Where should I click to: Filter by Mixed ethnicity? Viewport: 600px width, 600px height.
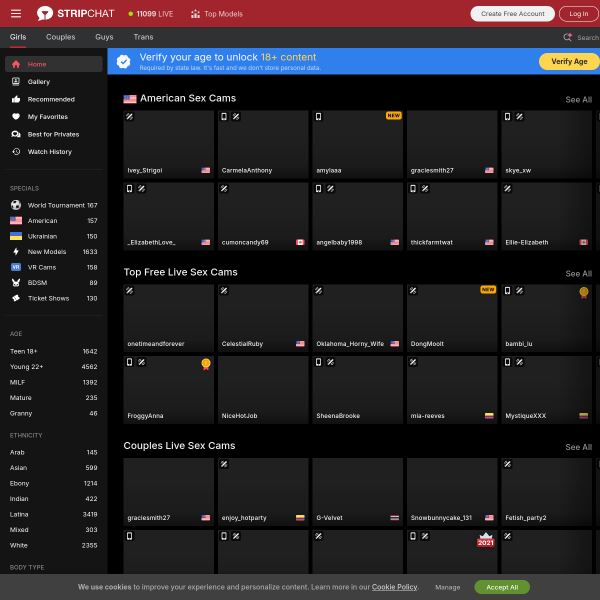point(54,530)
